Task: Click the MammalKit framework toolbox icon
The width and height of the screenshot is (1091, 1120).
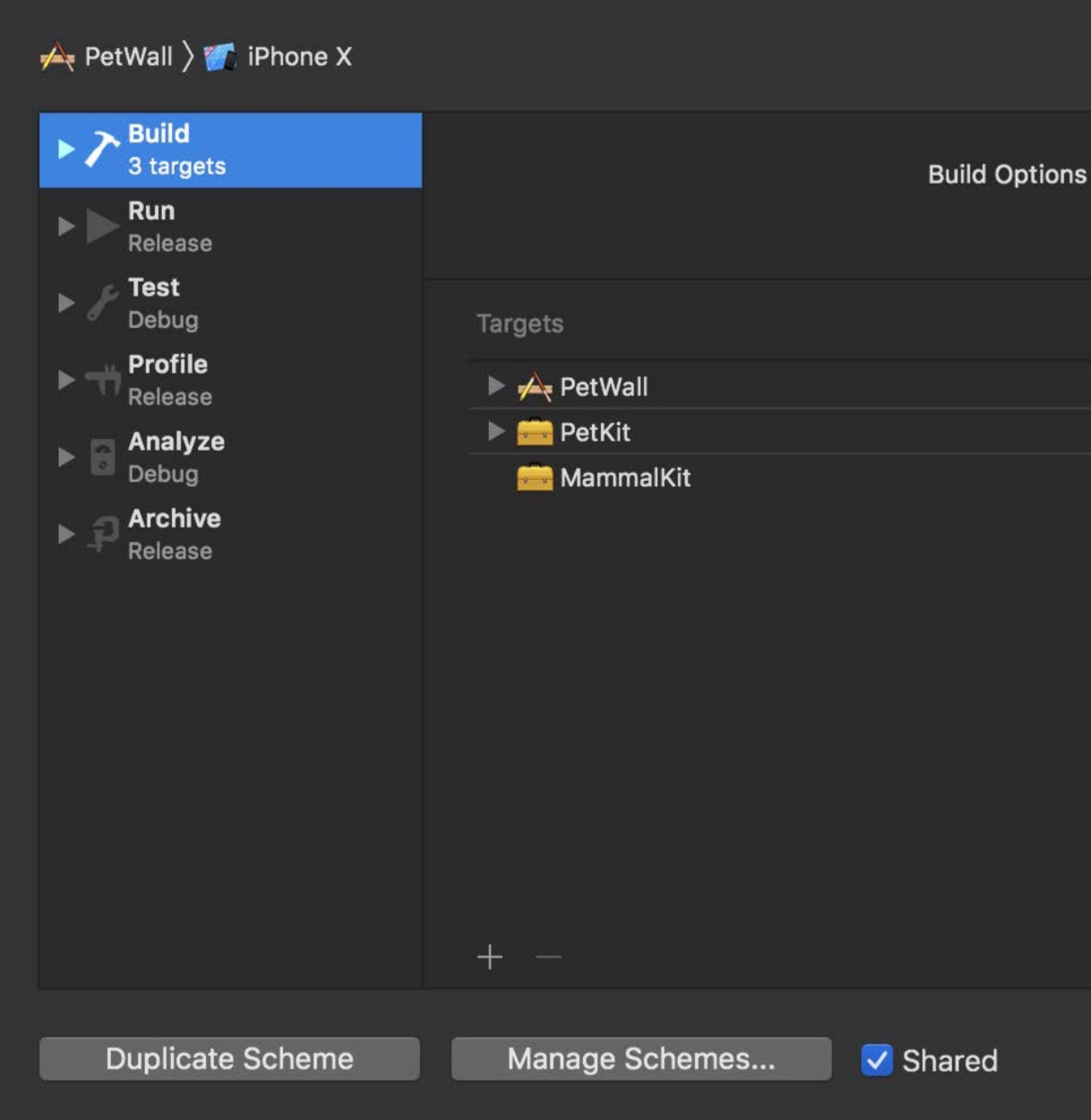Action: pyautogui.click(x=535, y=478)
